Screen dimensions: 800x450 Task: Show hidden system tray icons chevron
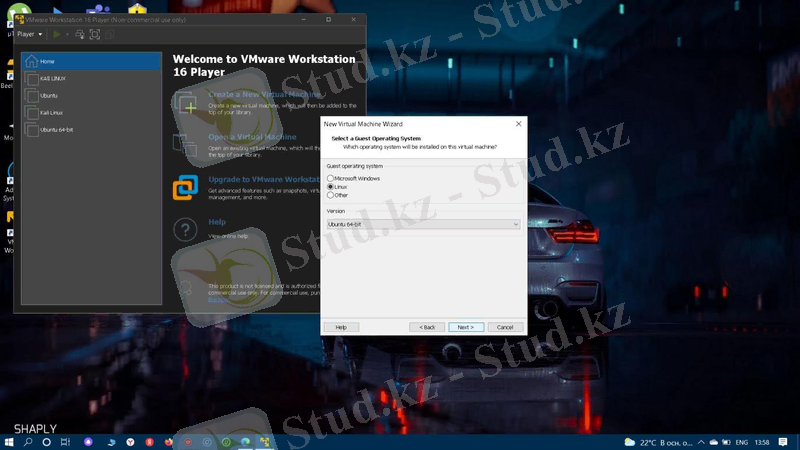tap(701, 442)
